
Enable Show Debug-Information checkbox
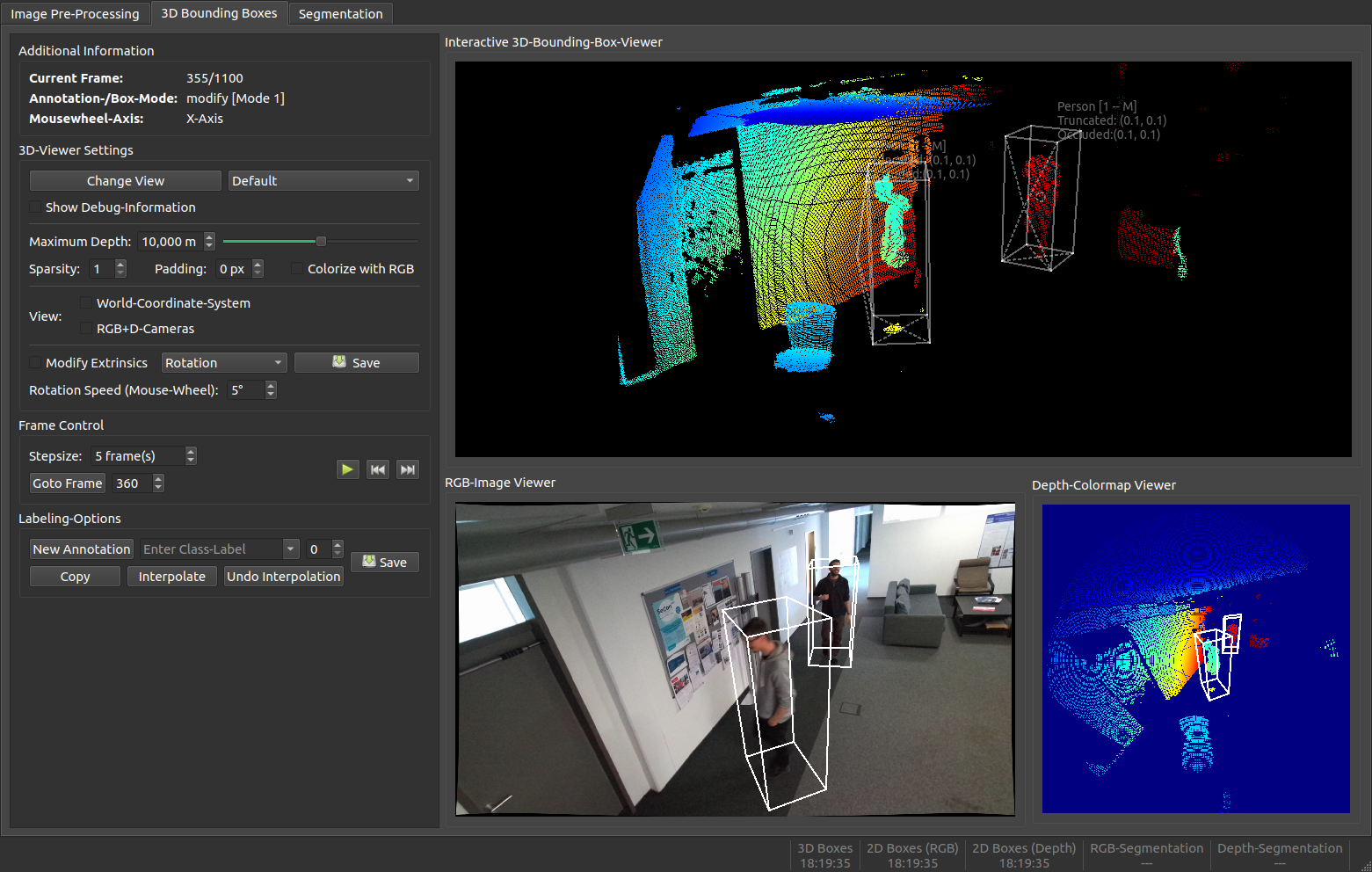(x=35, y=207)
